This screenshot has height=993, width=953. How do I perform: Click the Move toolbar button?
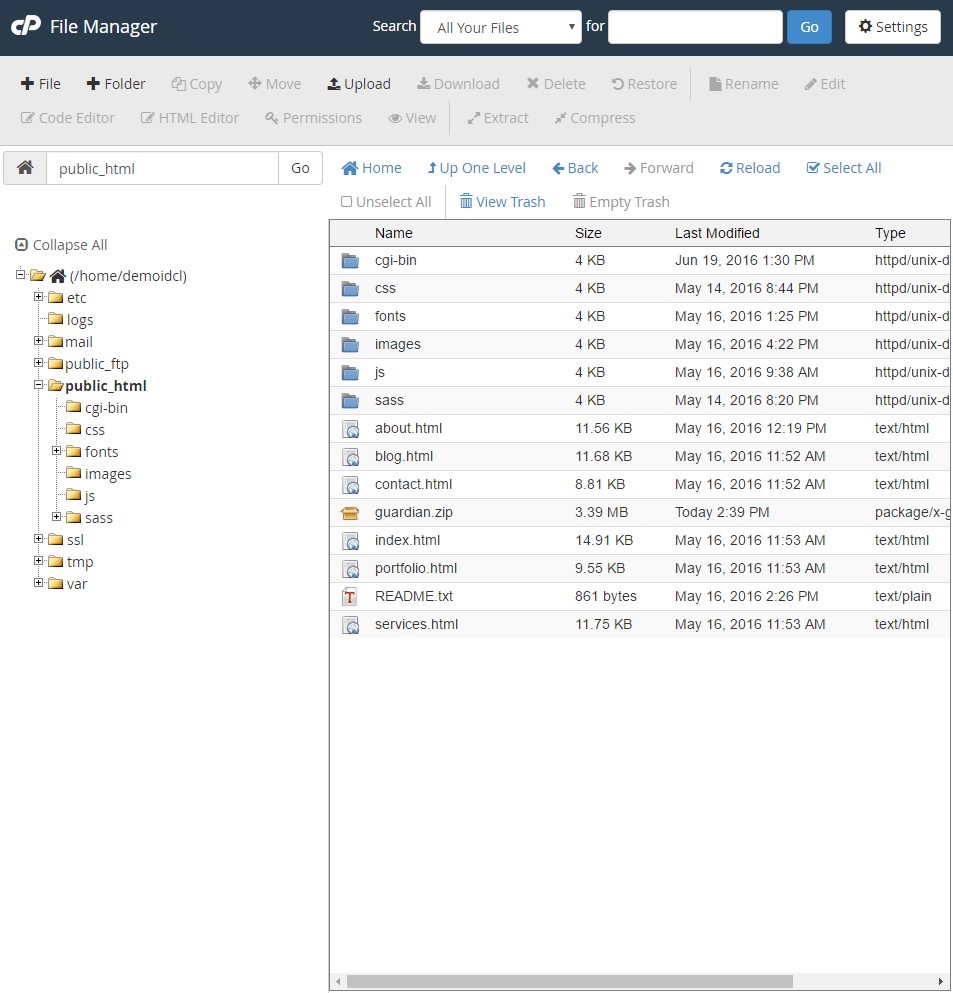click(275, 84)
